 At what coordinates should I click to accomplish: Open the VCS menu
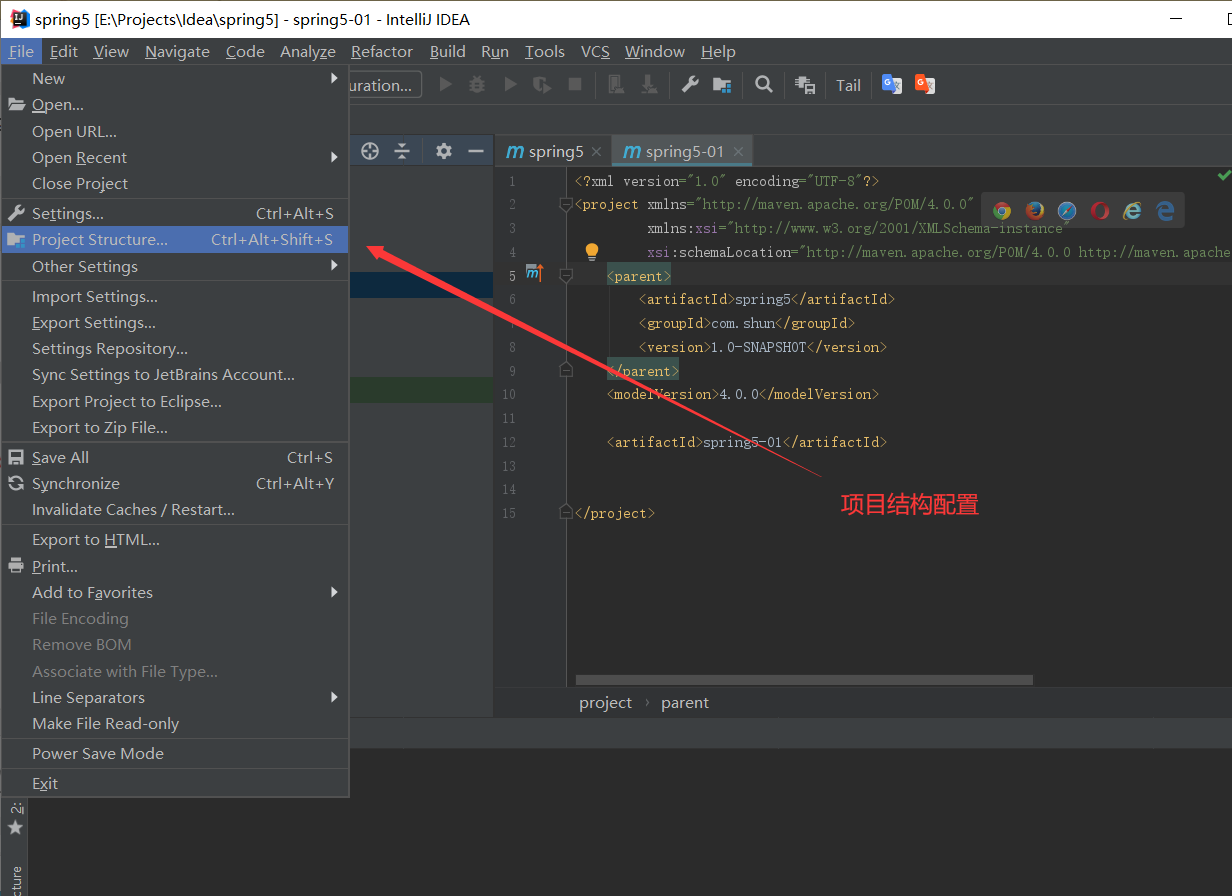coord(595,52)
